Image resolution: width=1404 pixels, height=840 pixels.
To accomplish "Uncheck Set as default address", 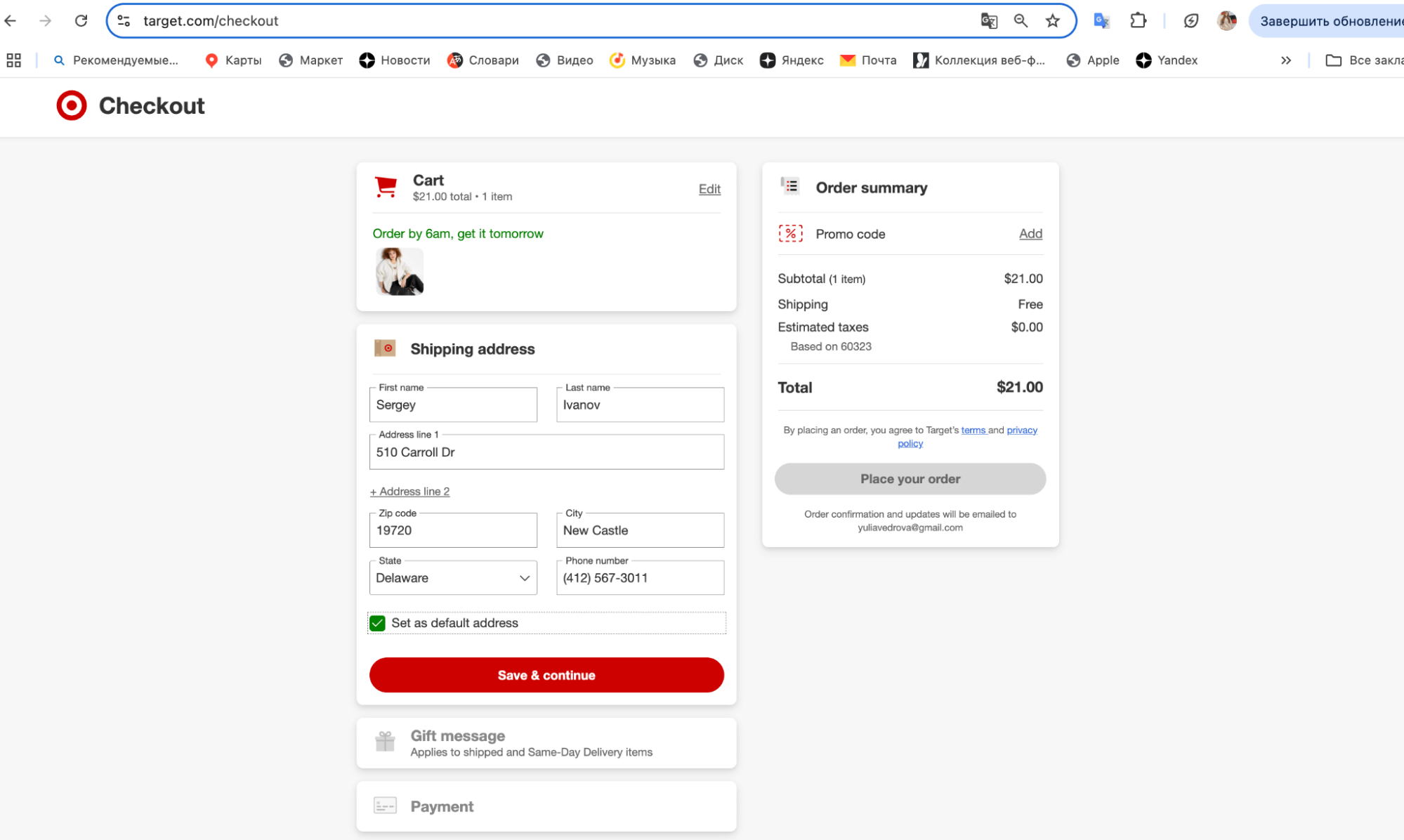I will [378, 623].
